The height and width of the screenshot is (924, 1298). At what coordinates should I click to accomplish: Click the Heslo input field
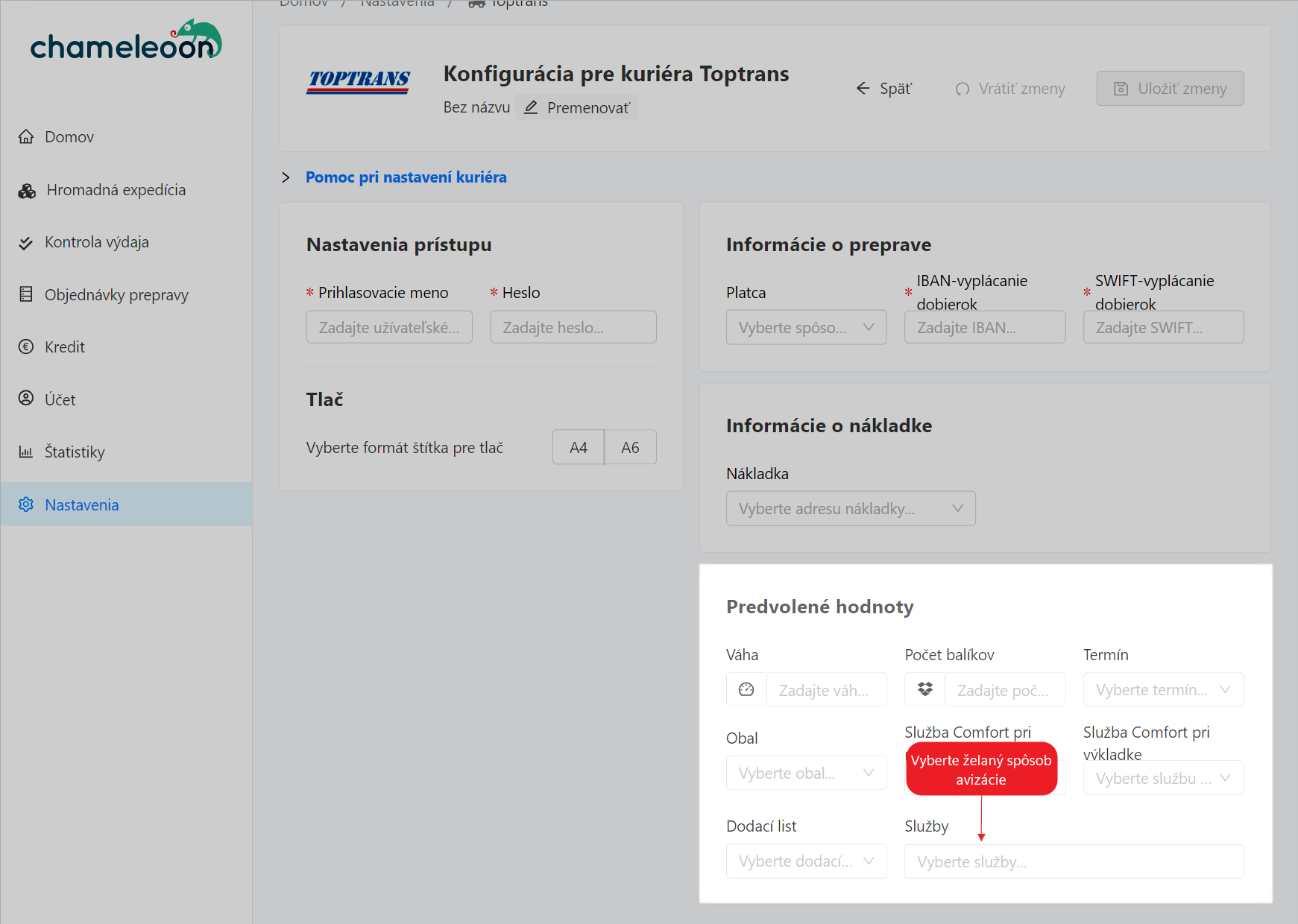tap(573, 327)
